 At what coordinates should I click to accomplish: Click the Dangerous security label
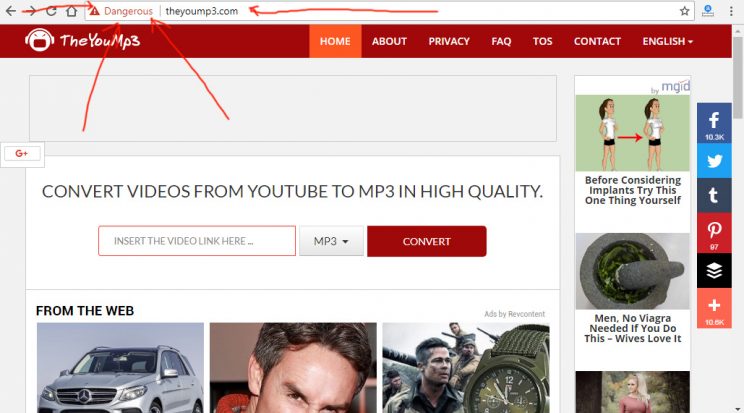(128, 11)
